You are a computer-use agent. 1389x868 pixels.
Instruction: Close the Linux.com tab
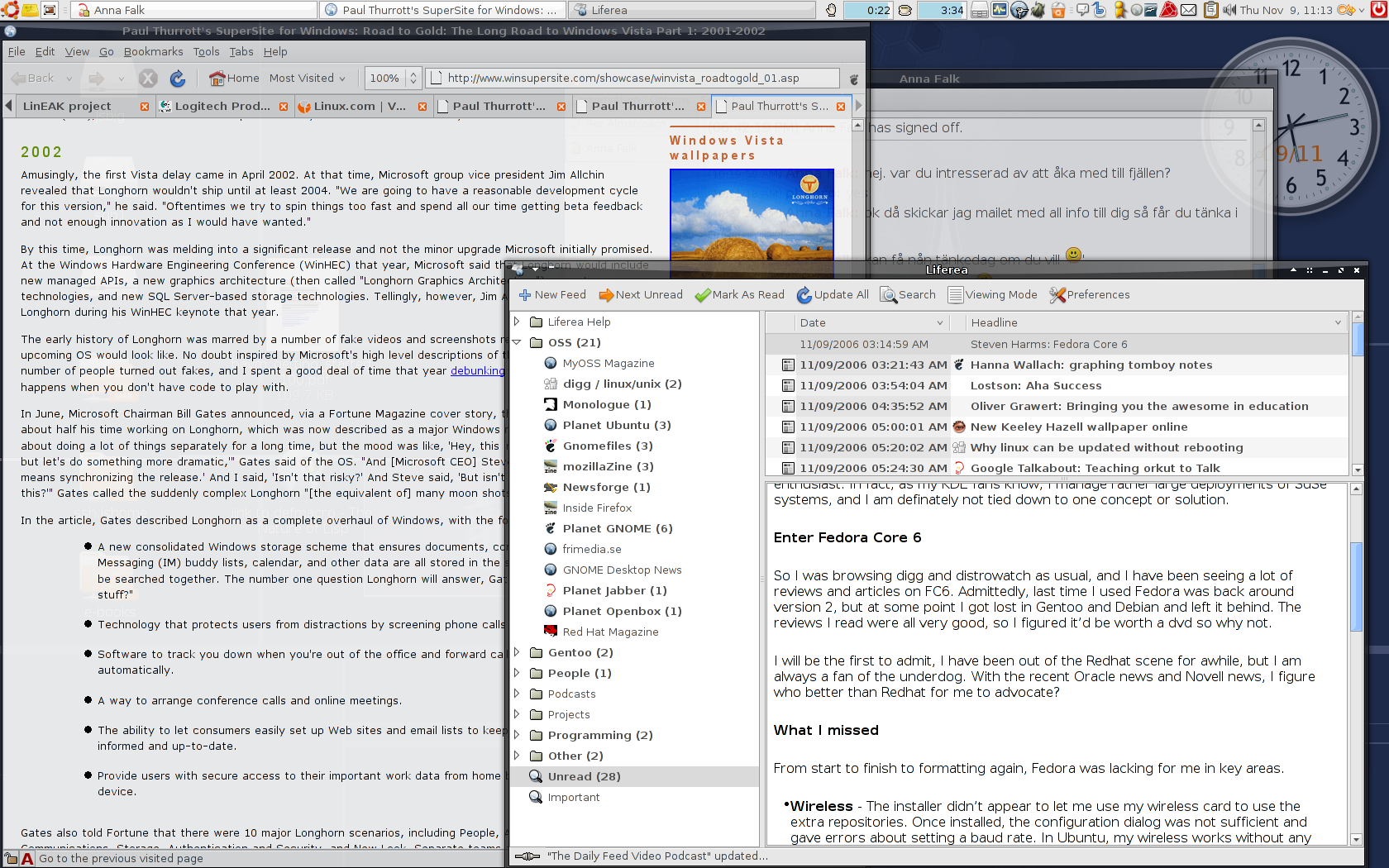(x=422, y=107)
